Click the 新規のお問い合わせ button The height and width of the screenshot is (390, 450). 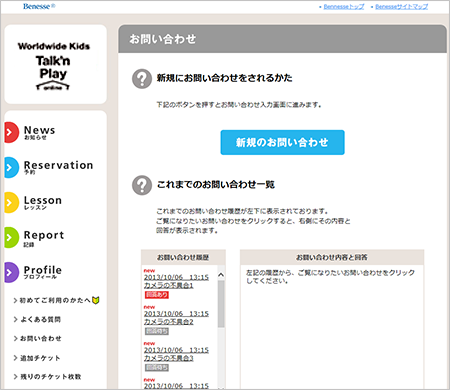pos(282,142)
